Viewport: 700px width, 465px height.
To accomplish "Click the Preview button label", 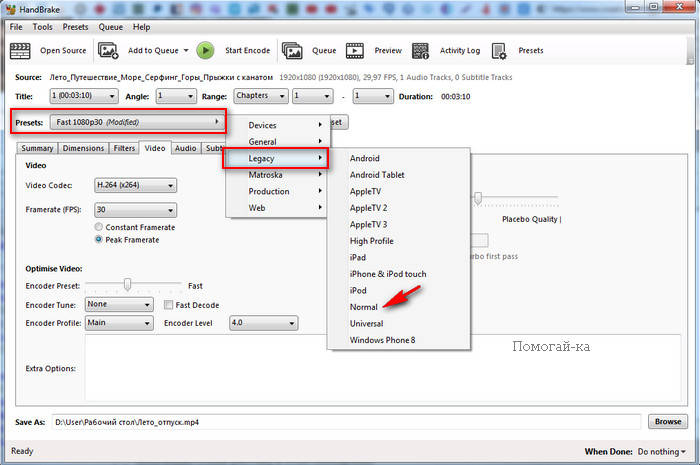I will (388, 50).
